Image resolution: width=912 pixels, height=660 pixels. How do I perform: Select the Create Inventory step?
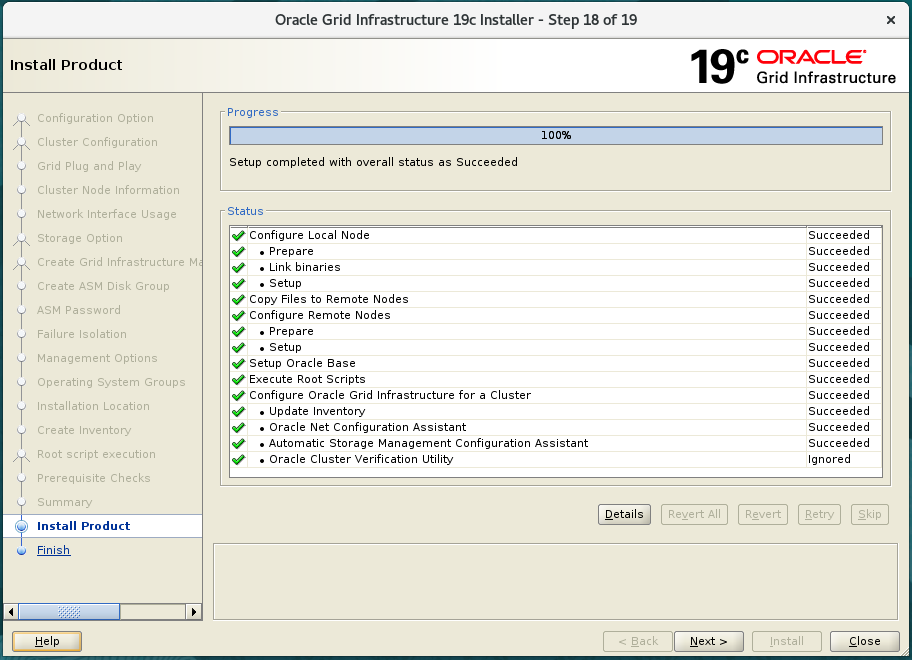84,430
